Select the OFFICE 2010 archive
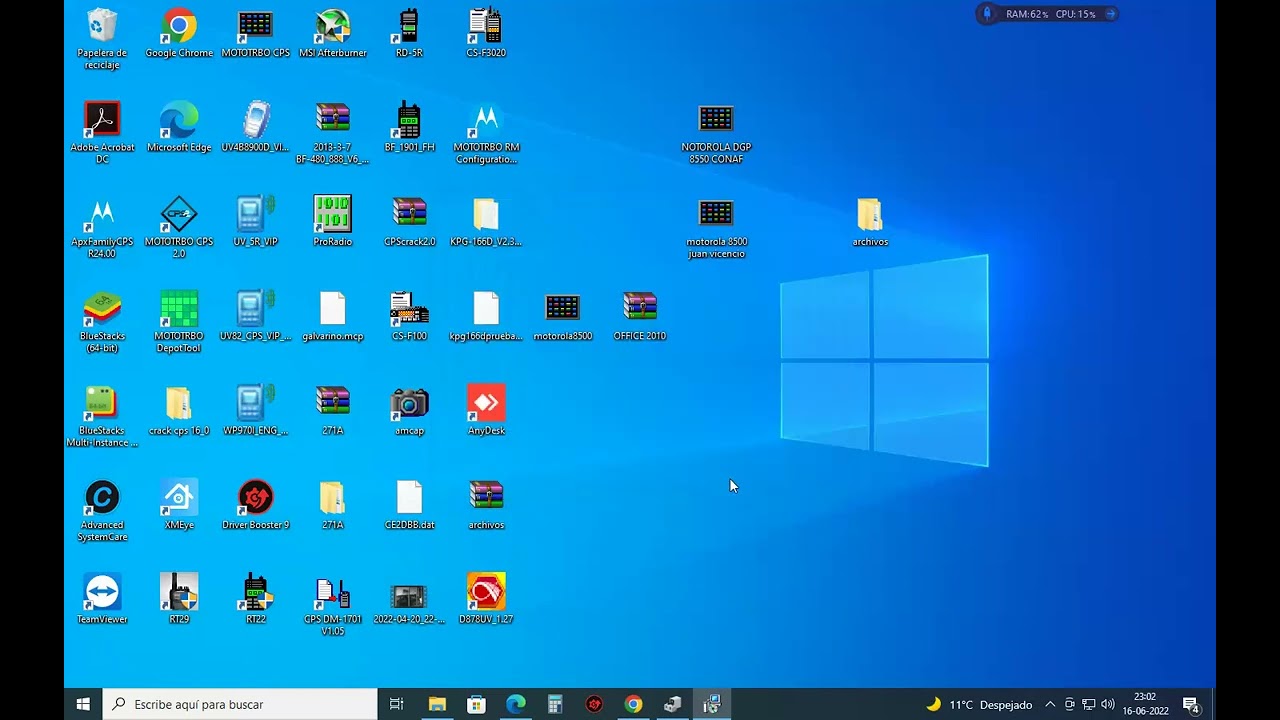Image resolution: width=1280 pixels, height=720 pixels. point(640,316)
